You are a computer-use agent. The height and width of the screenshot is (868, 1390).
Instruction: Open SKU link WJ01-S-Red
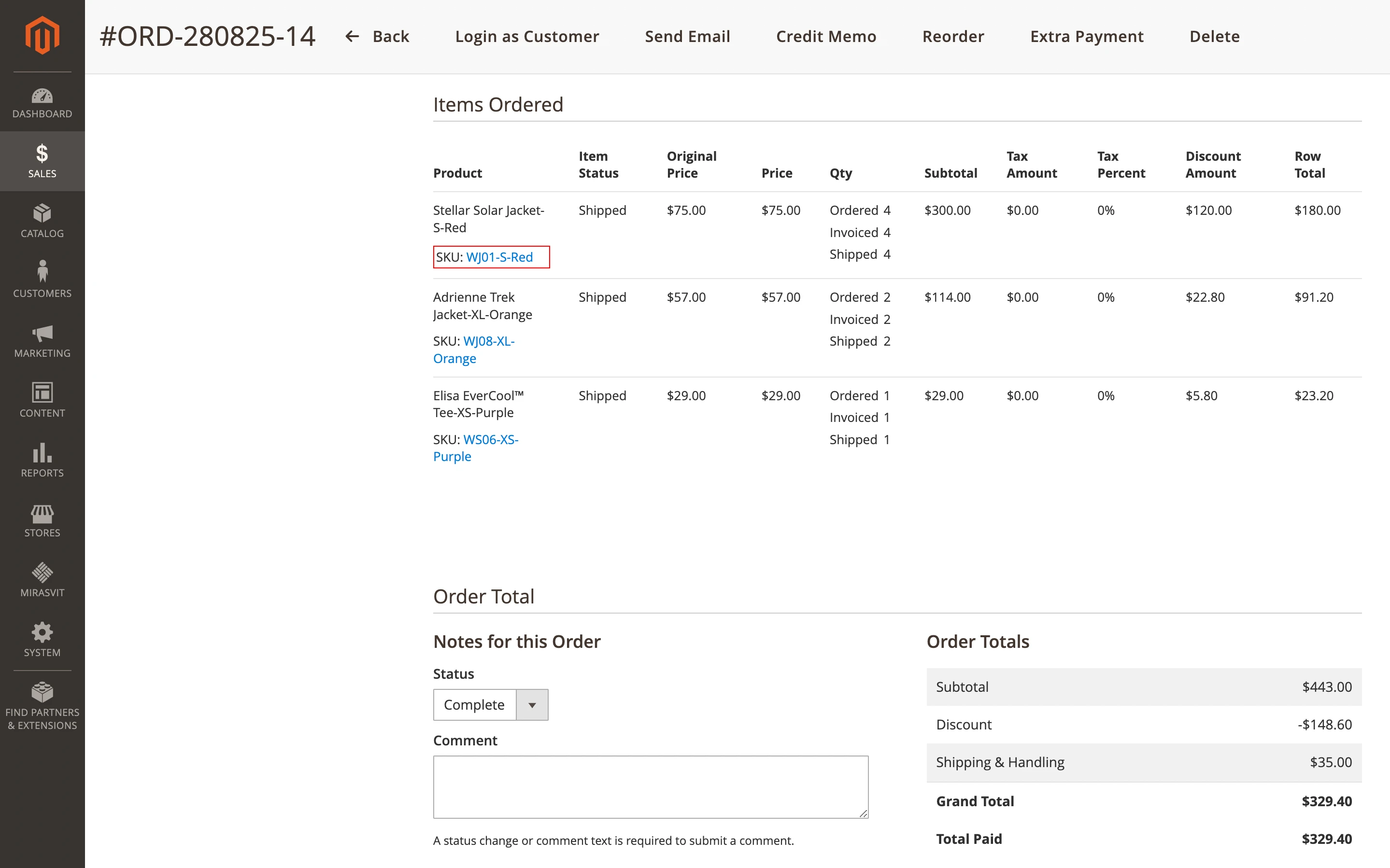click(499, 257)
